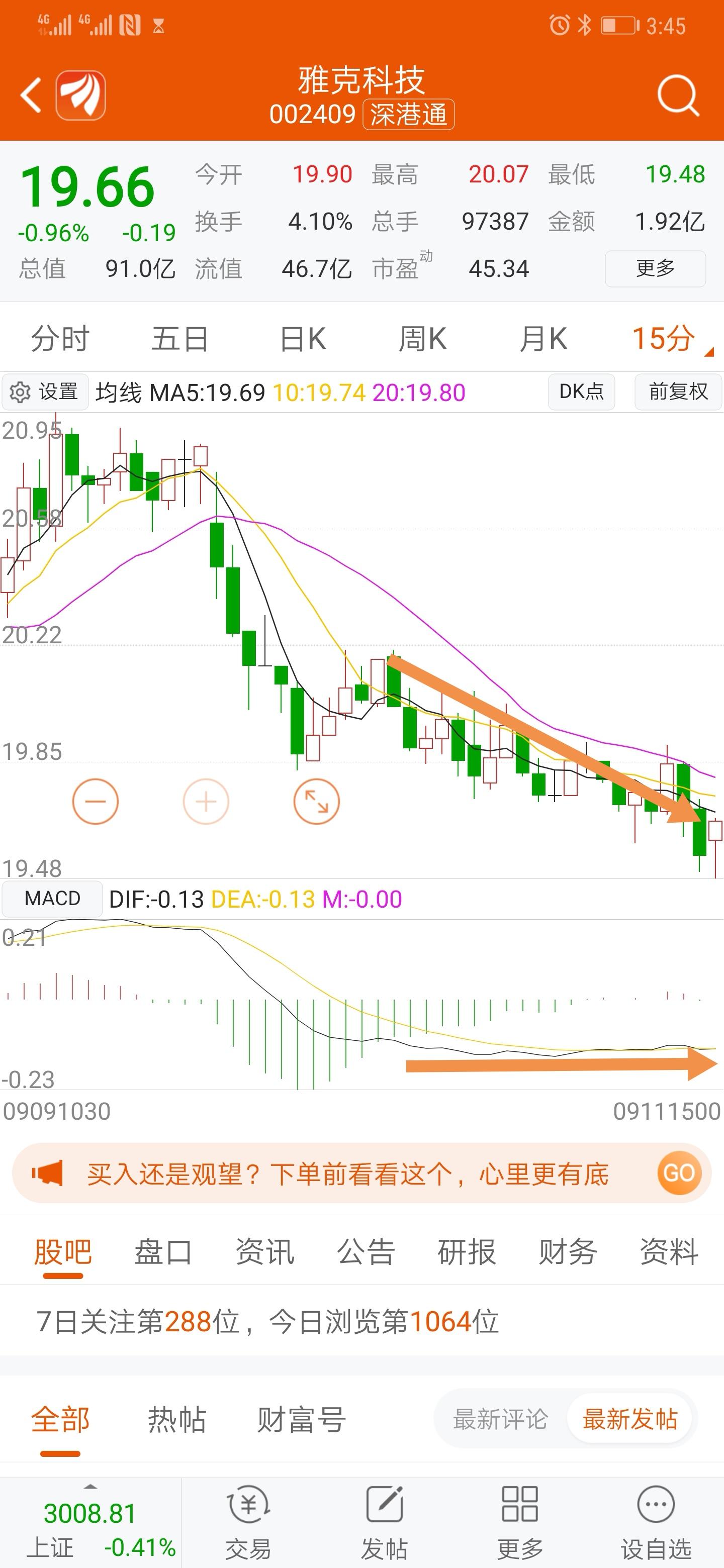
Task: Sort by 最新发帖
Action: point(630,1419)
